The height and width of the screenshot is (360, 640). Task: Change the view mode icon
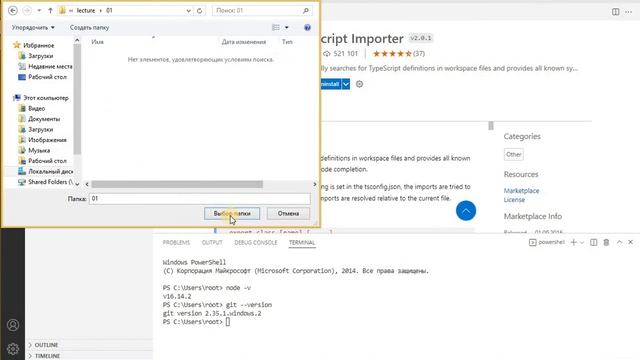276,27
